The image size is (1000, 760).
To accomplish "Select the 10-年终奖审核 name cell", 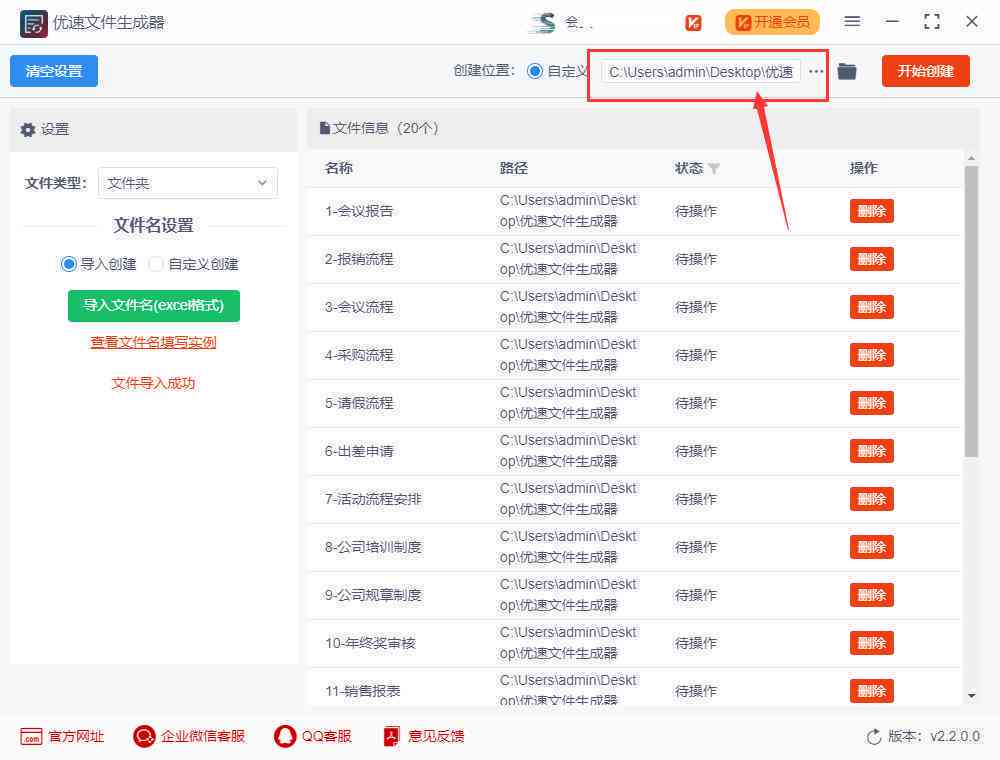I will [x=370, y=643].
